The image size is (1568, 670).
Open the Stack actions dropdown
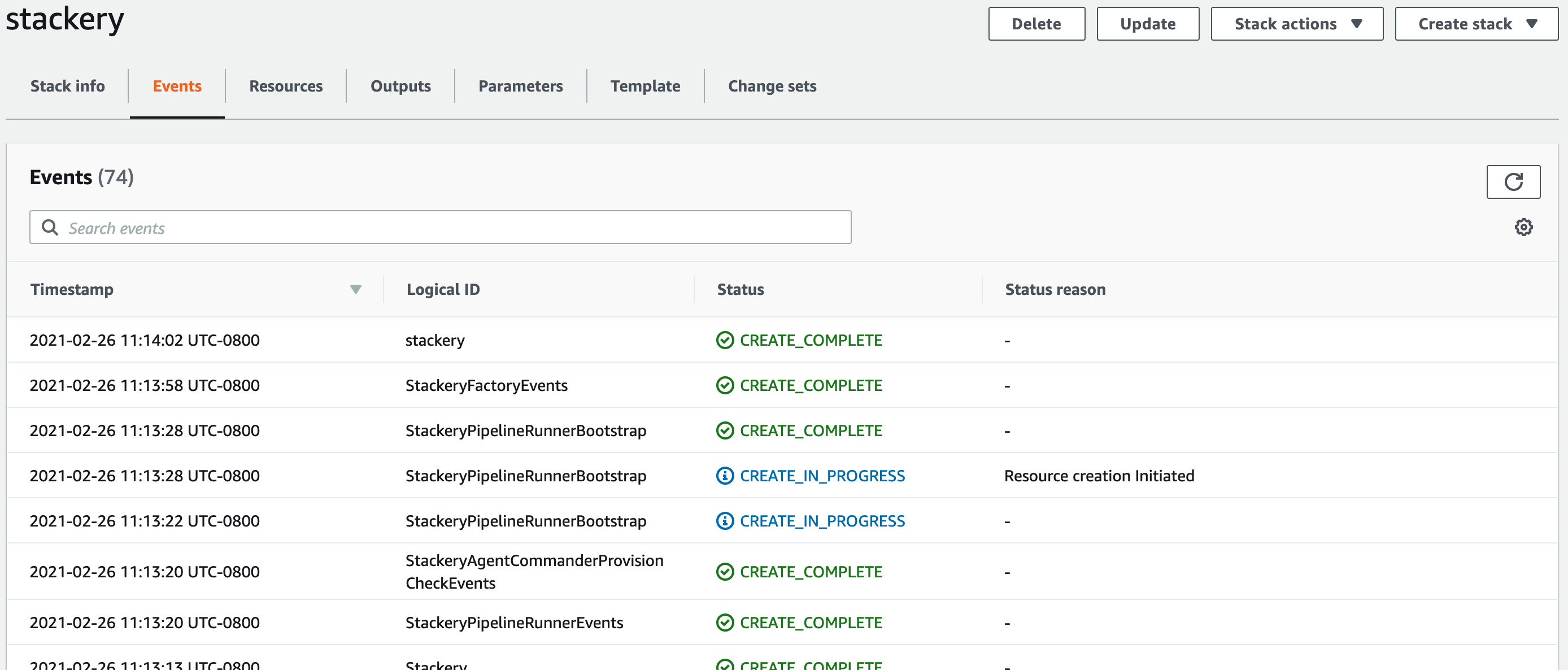1296,24
